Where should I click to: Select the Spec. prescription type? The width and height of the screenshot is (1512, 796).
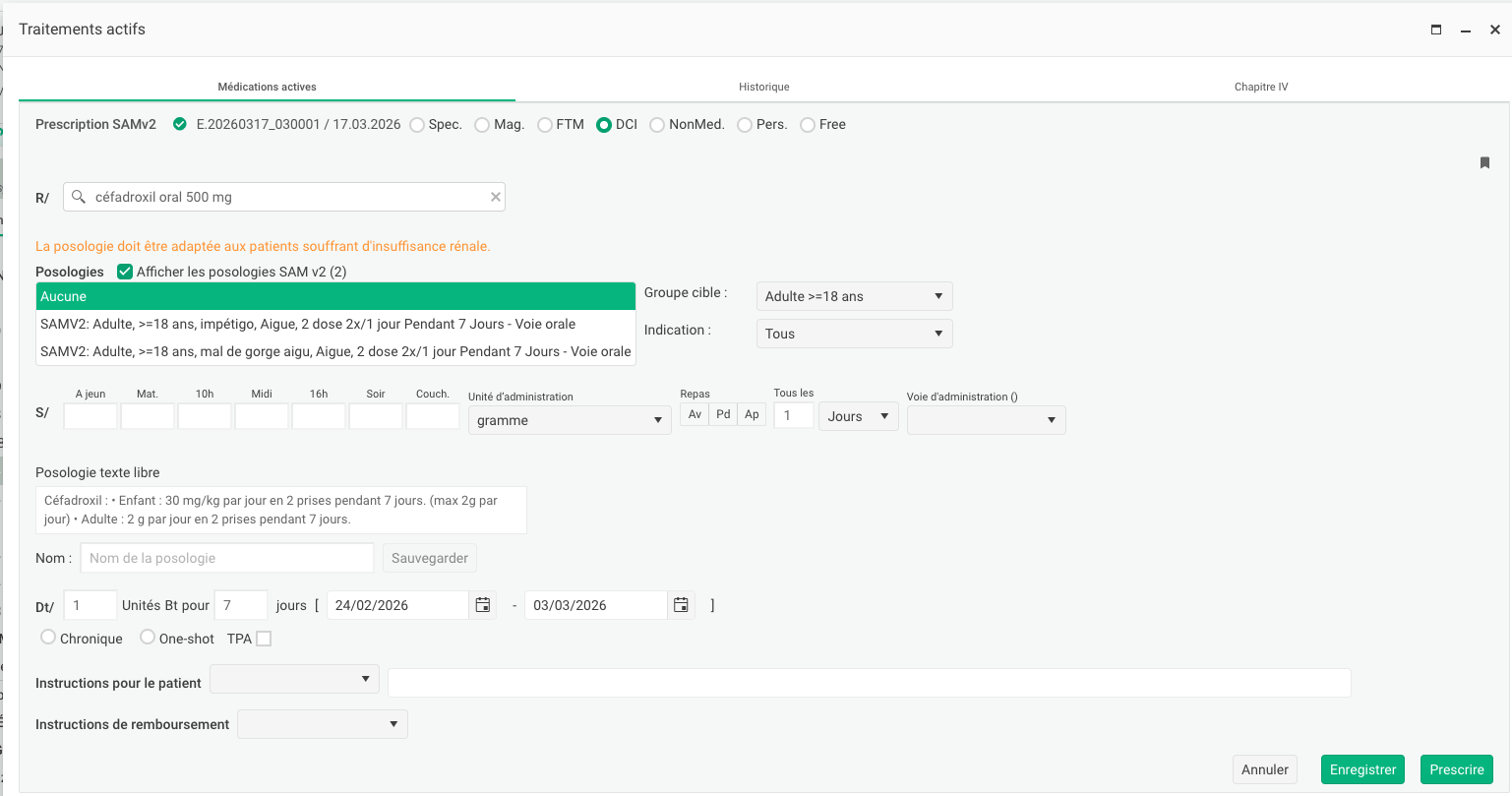417,125
